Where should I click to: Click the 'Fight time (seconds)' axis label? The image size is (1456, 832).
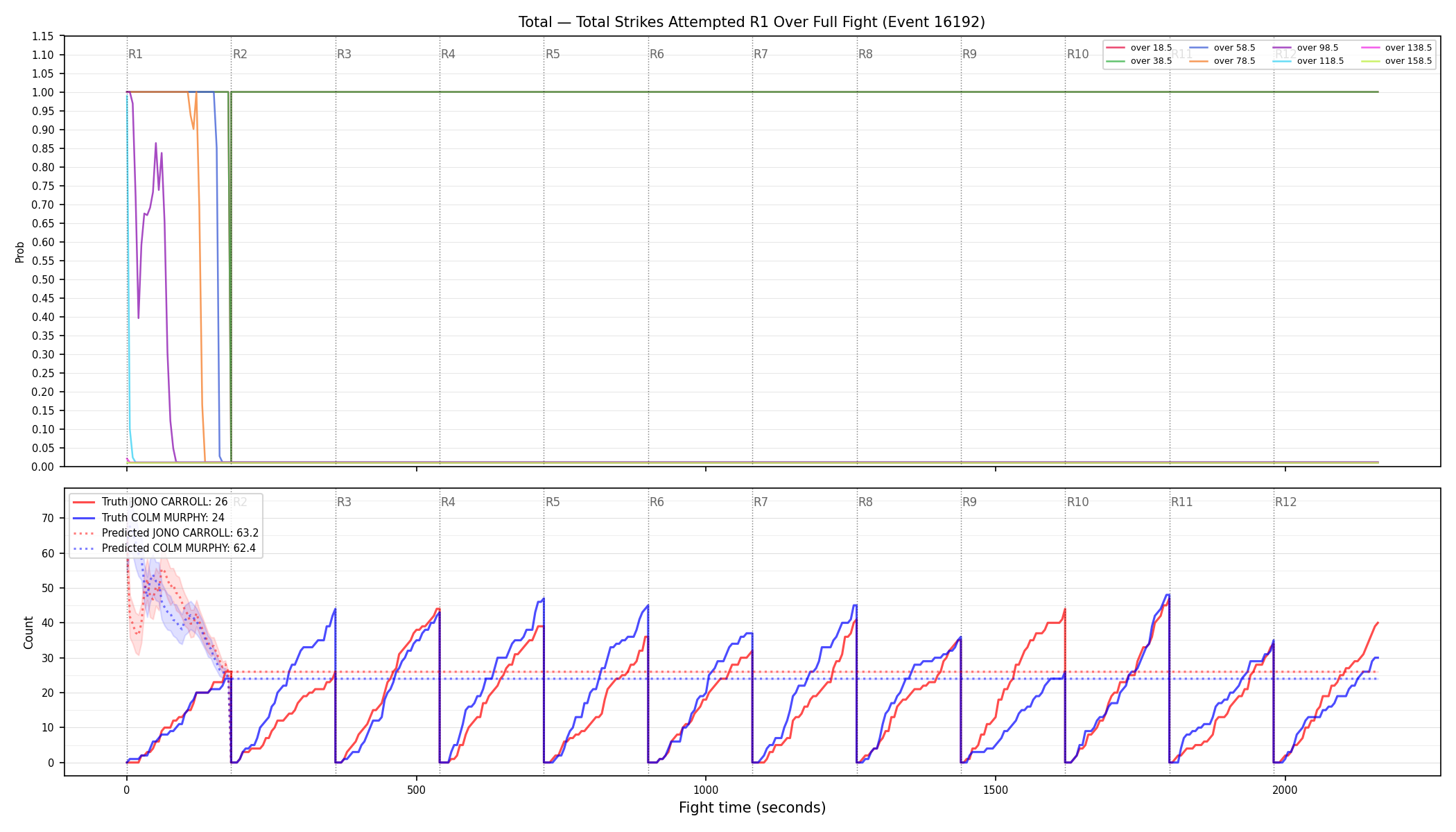coord(752,808)
